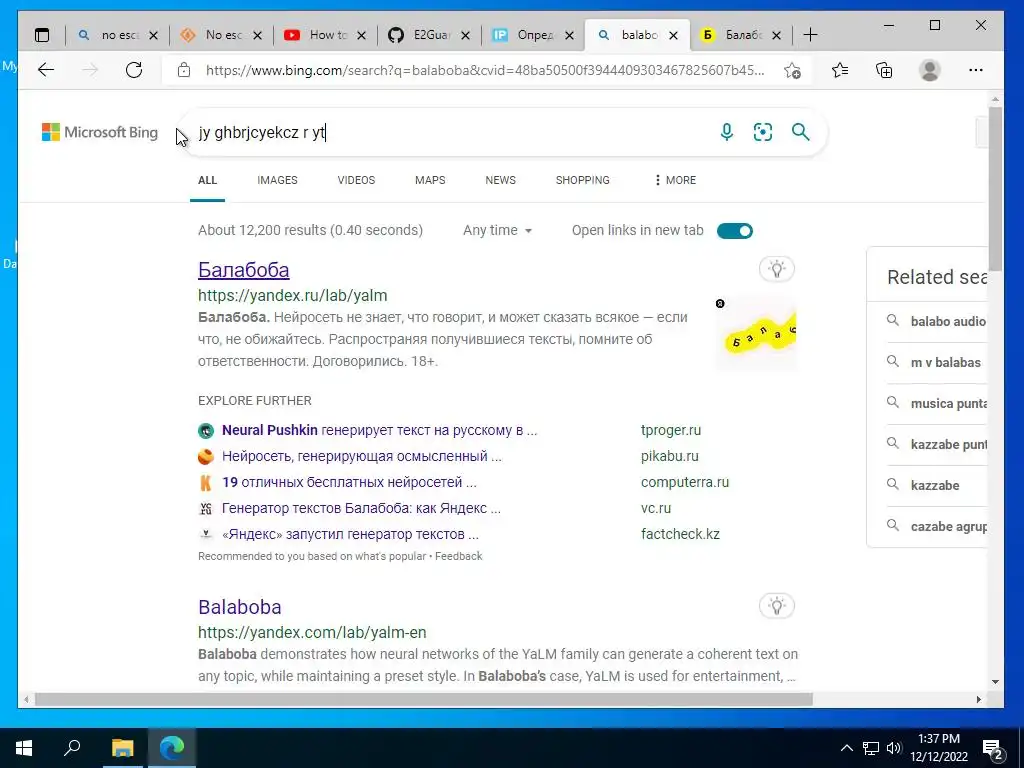Switch to the NEWS search tab

click(500, 180)
